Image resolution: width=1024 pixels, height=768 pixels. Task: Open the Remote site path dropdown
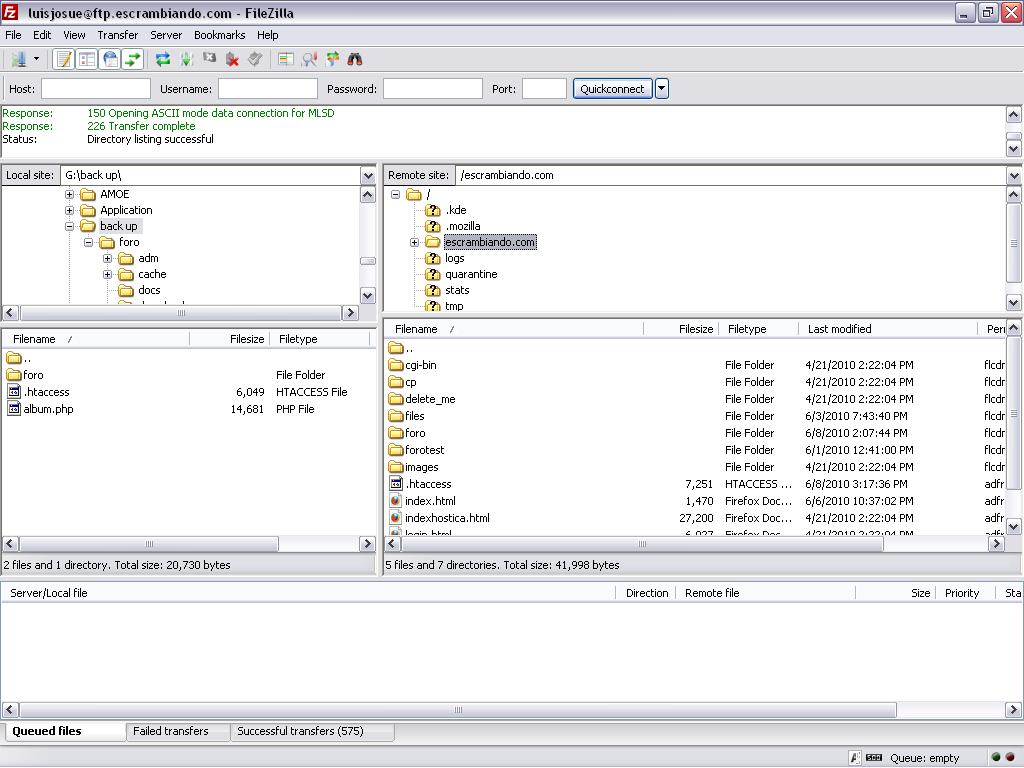point(1014,176)
